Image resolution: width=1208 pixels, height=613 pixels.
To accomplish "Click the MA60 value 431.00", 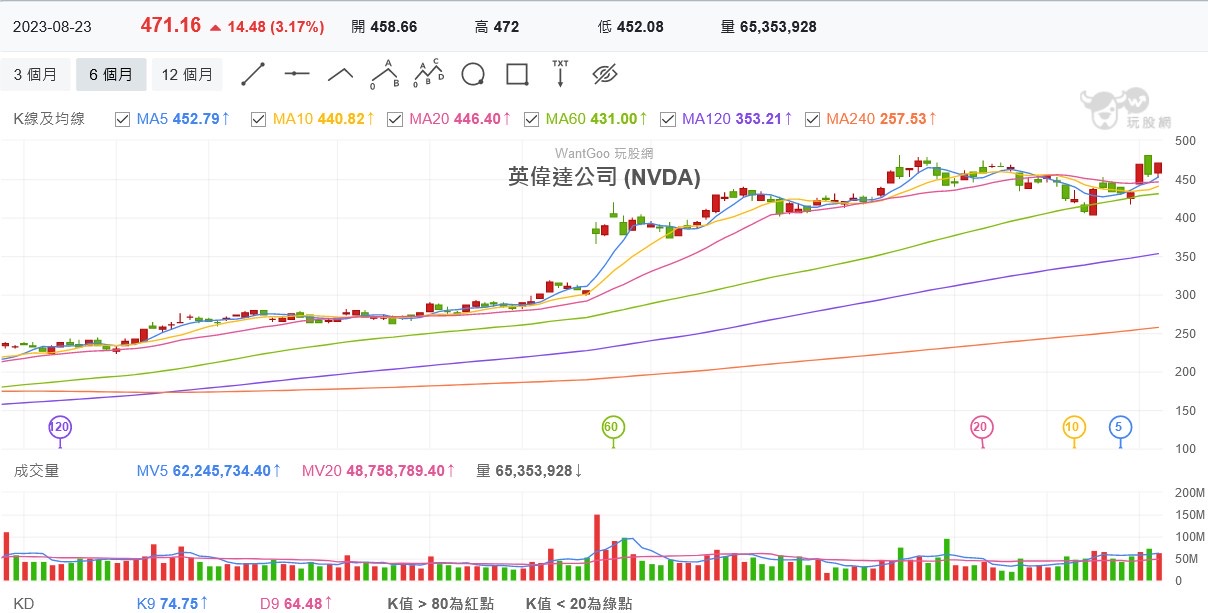I will coord(614,119).
